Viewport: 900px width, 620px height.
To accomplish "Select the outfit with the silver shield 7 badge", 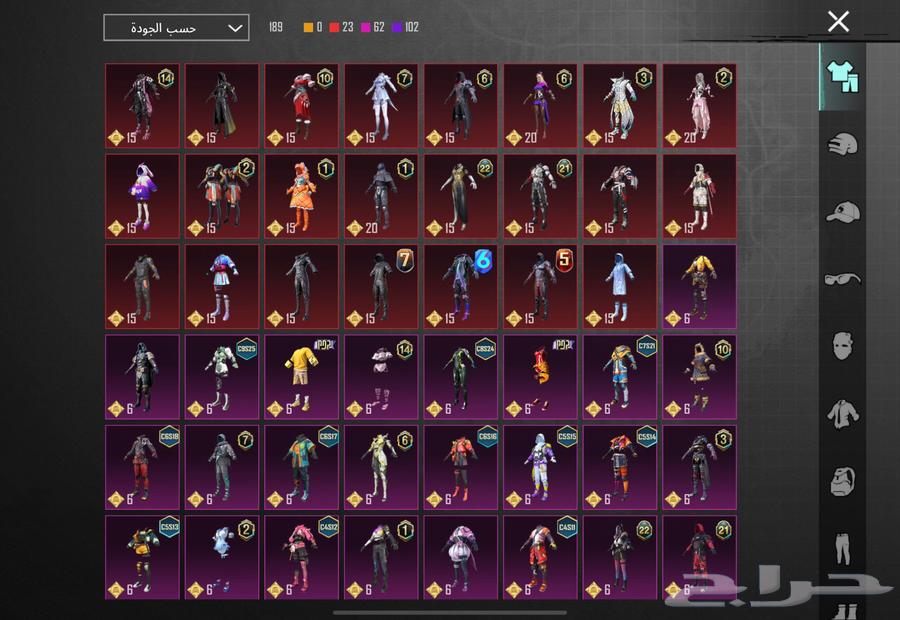I will (x=381, y=286).
